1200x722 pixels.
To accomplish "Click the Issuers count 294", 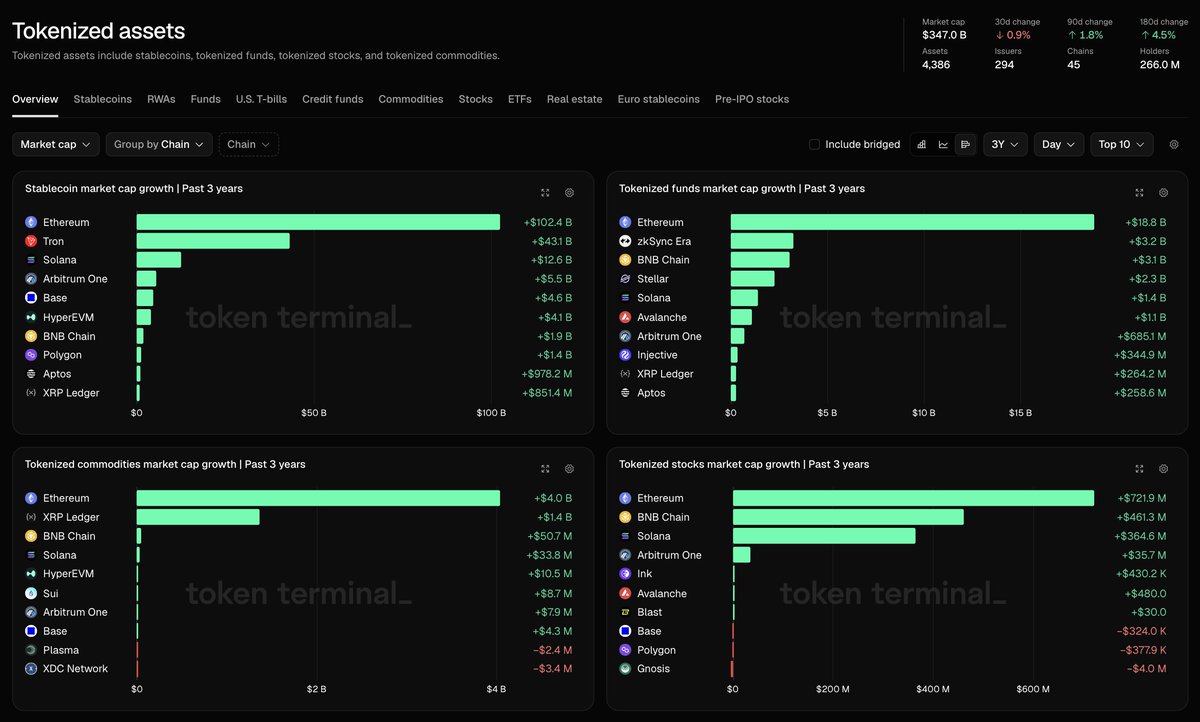I will point(1004,64).
